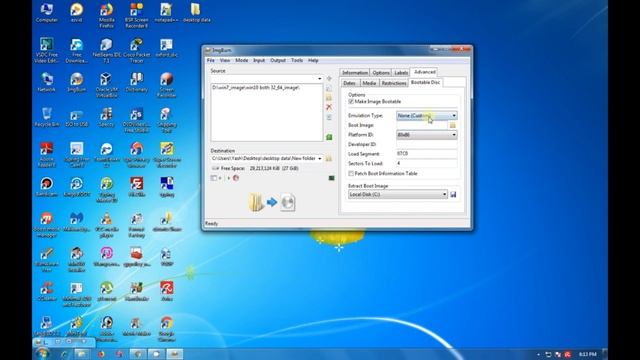Open the VSDC Free Video Editor shortcut
This screenshot has height=360, width=640.
47,51
